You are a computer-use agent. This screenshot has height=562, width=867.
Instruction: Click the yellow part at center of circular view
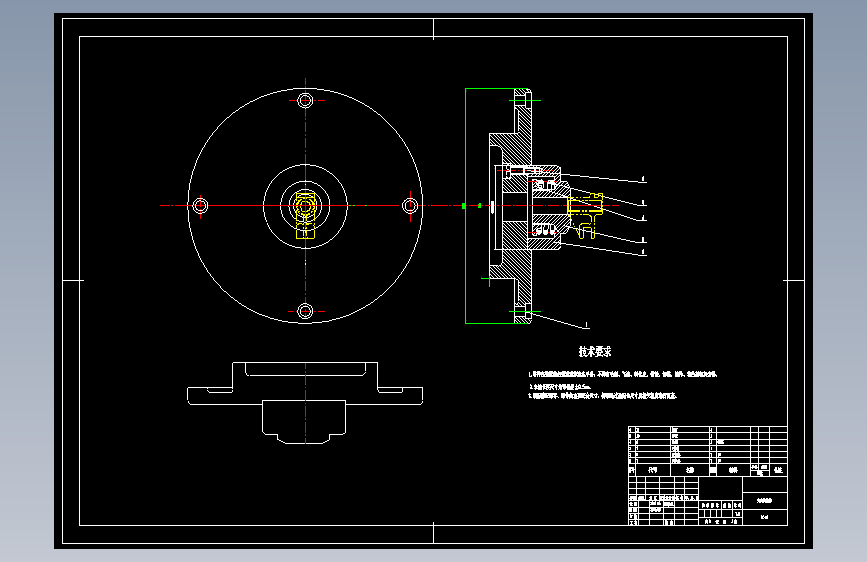pyautogui.click(x=305, y=215)
